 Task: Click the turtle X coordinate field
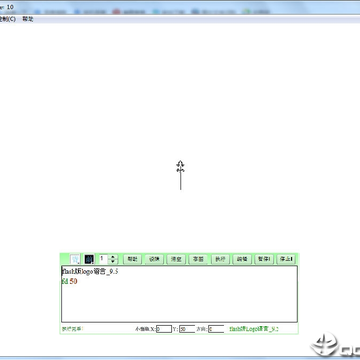click(x=164, y=329)
